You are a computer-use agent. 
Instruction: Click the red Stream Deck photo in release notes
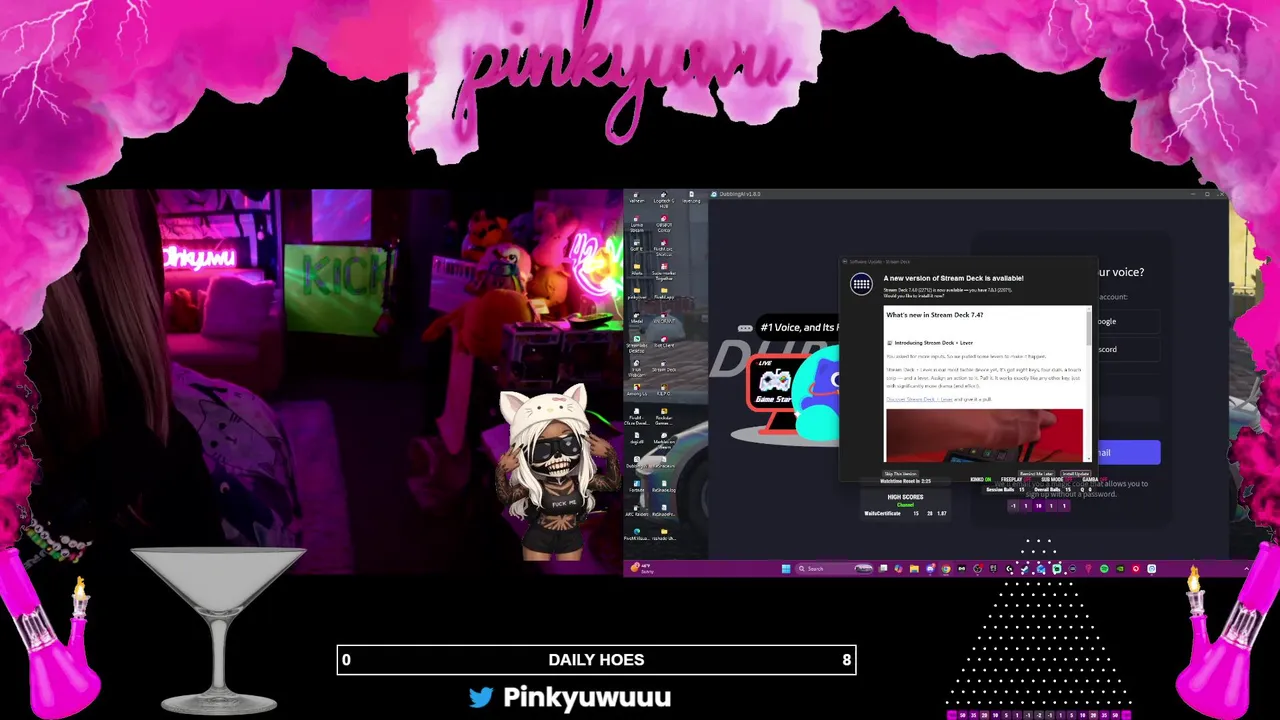[x=984, y=436]
